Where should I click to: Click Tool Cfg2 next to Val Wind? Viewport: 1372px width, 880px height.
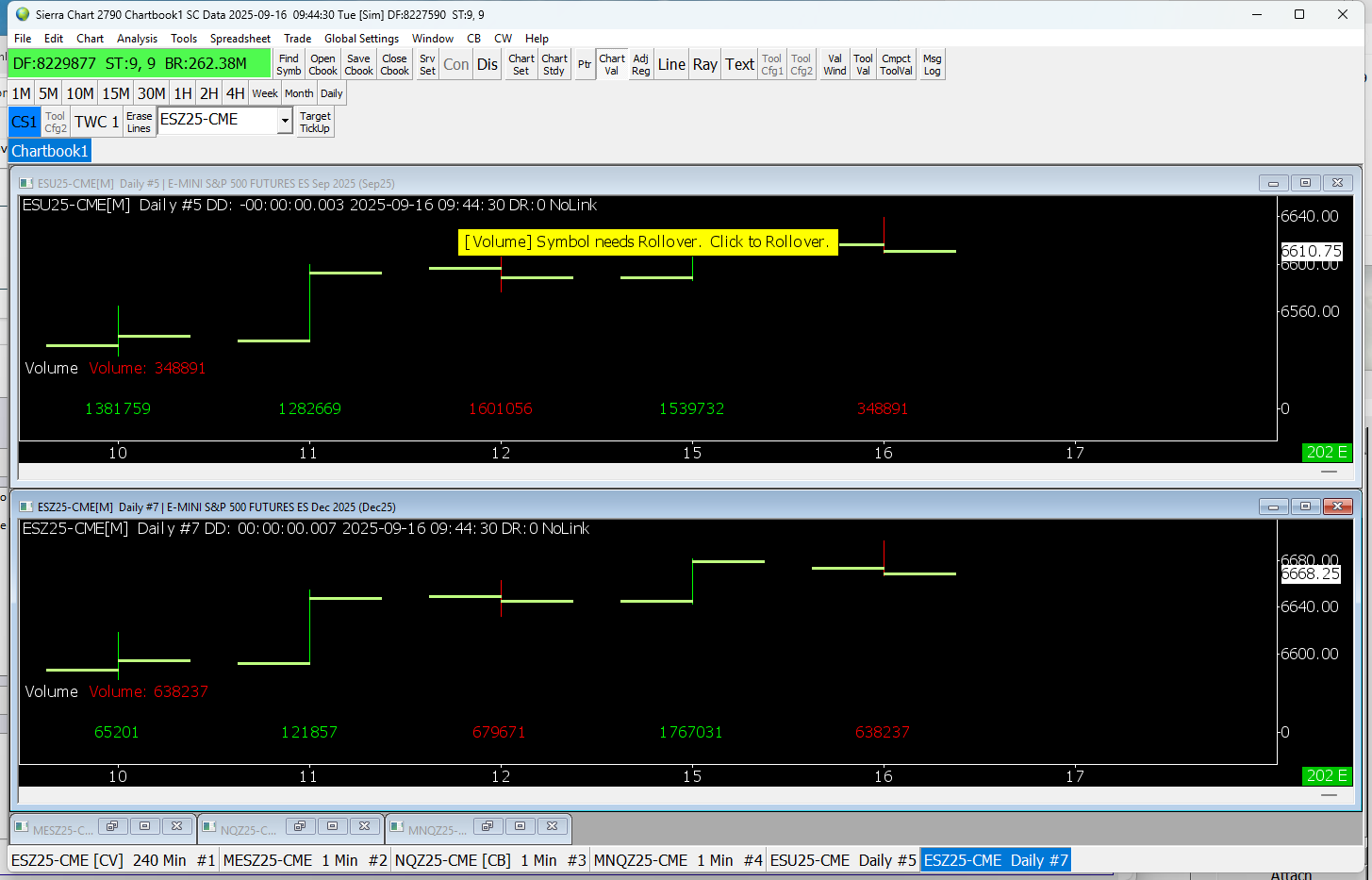(802, 64)
